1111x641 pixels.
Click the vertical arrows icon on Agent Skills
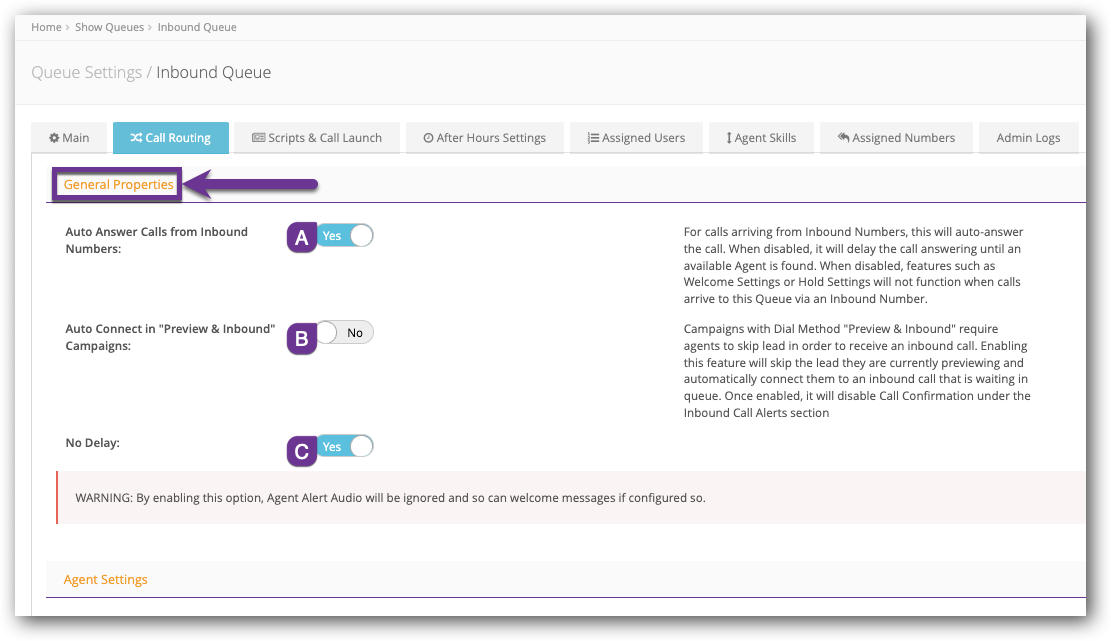pos(729,138)
